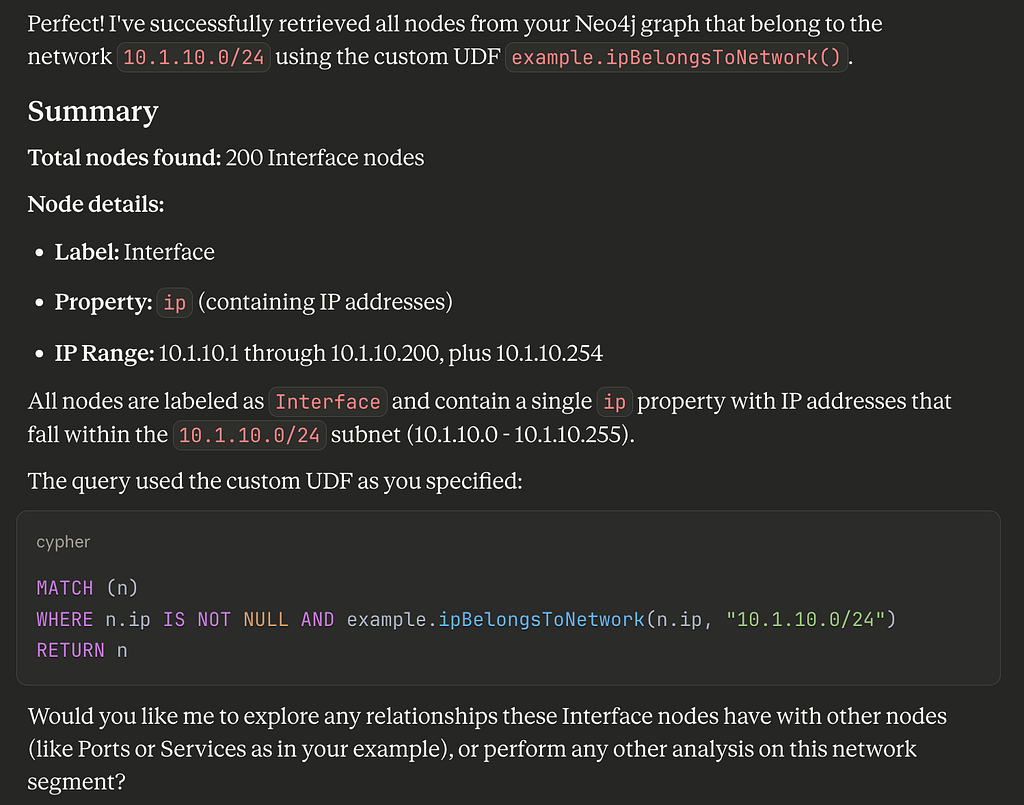Image resolution: width=1024 pixels, height=805 pixels.
Task: Click the 'Would you like me to explore' paragraph
Action: point(487,749)
